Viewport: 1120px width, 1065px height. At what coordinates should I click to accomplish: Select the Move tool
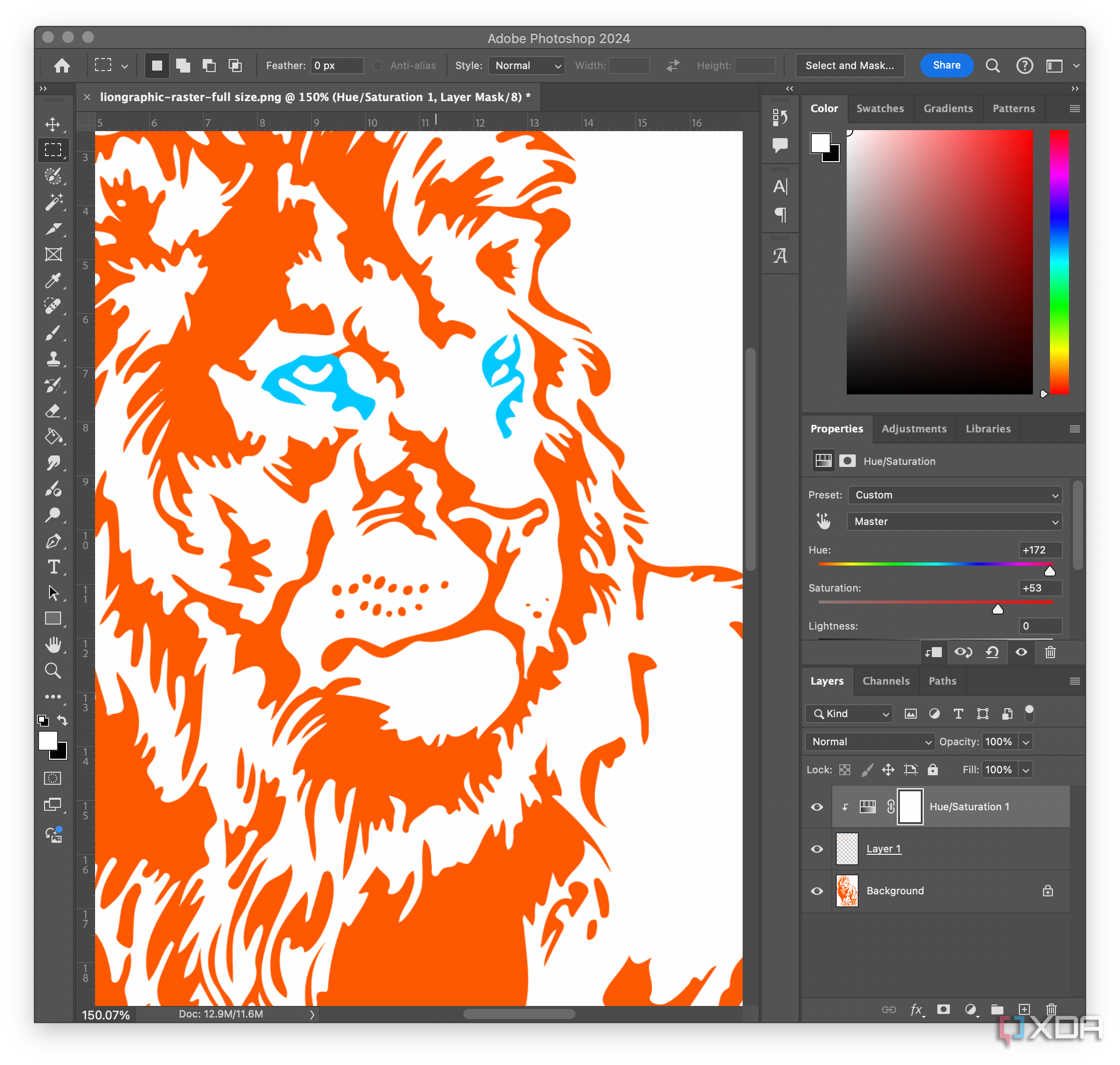tap(54, 124)
